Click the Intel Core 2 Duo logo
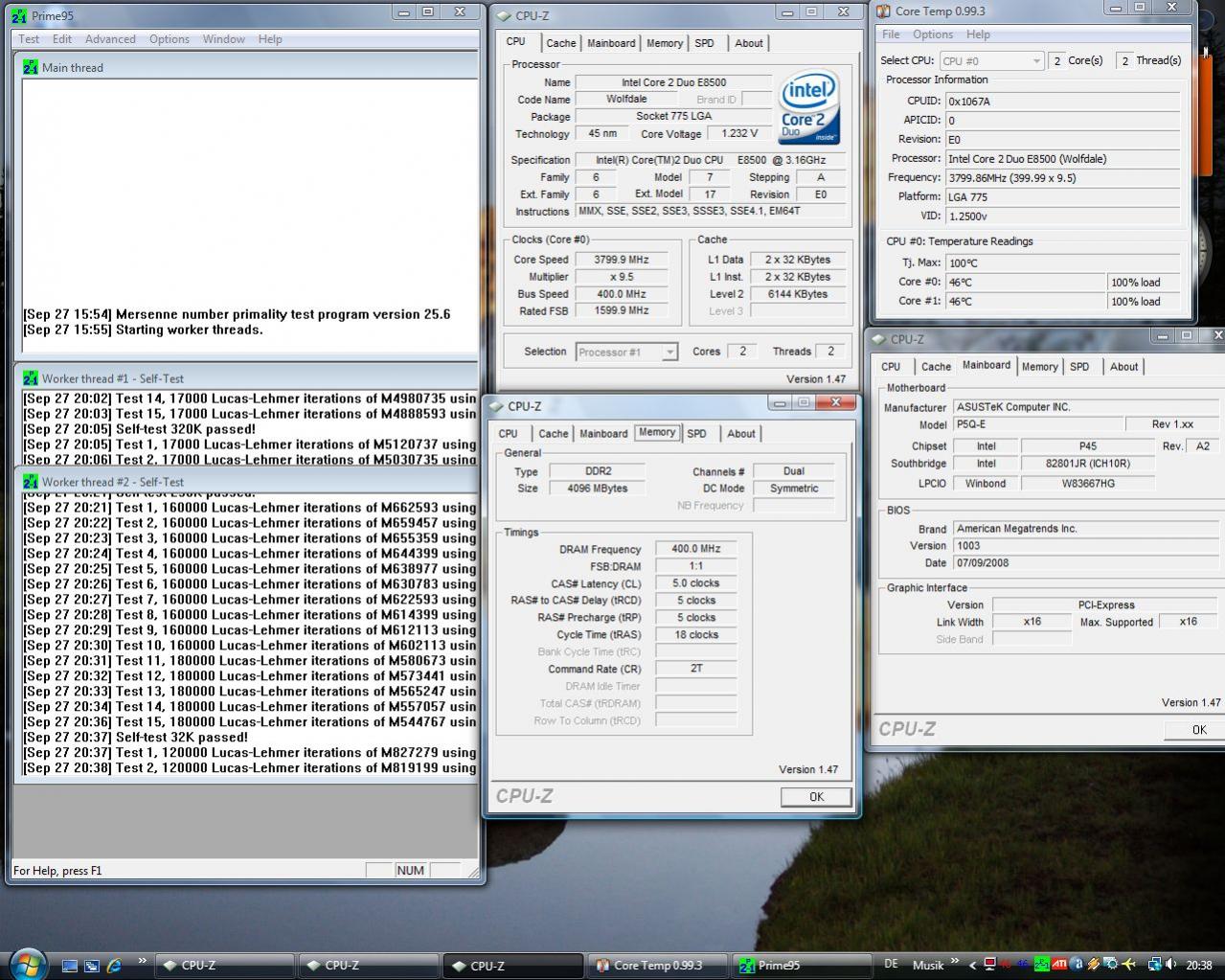The width and height of the screenshot is (1225, 980). (x=809, y=106)
